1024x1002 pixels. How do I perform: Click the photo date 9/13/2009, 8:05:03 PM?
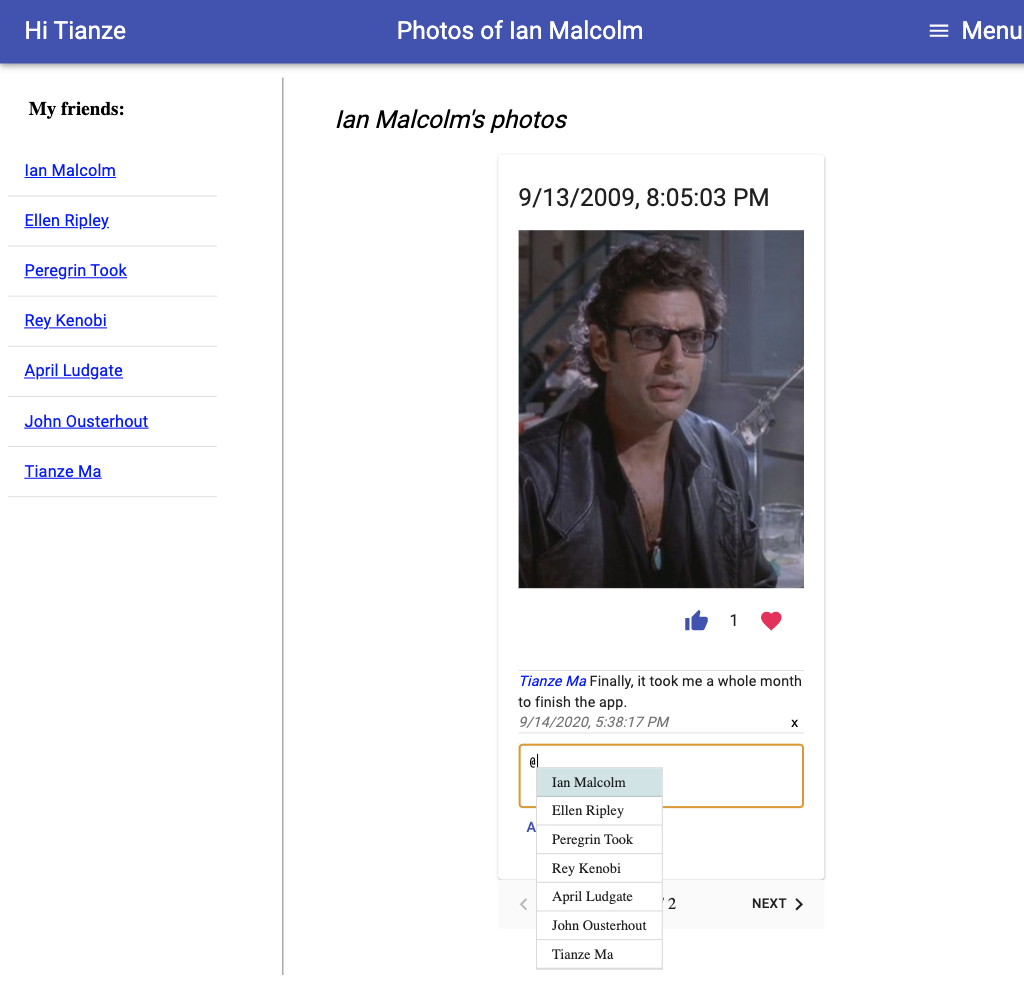tap(643, 198)
